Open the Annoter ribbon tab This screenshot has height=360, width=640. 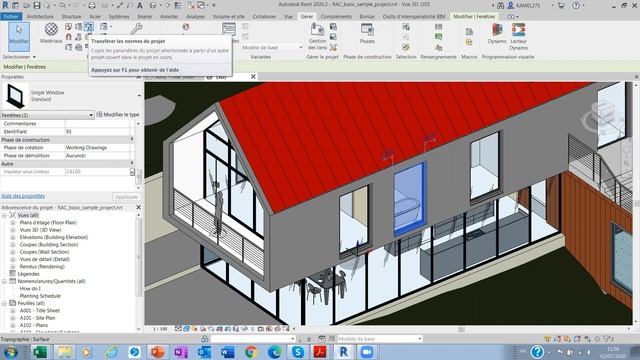[169, 16]
